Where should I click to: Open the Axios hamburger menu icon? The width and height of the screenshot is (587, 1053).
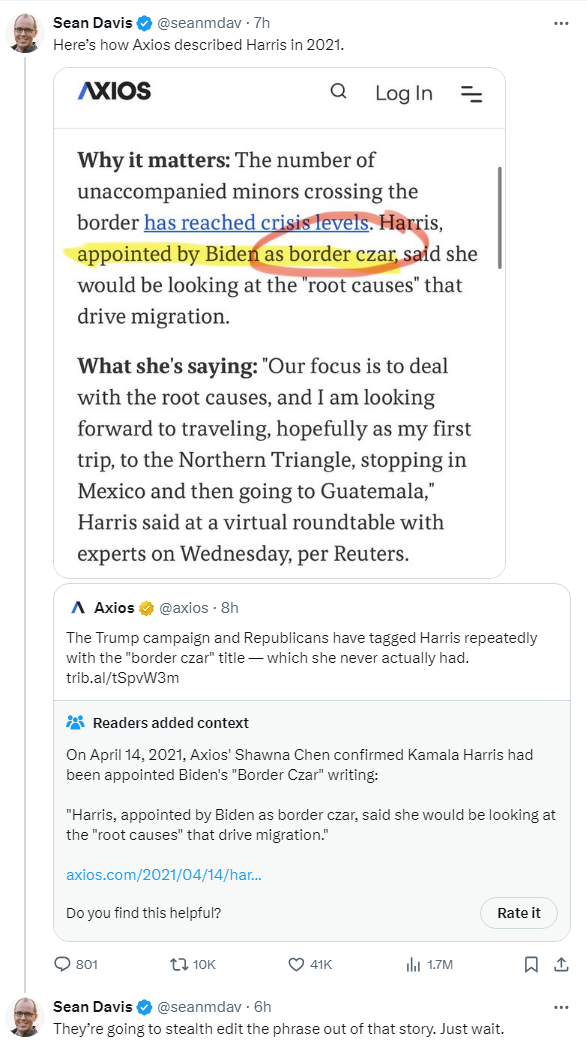[x=471, y=94]
